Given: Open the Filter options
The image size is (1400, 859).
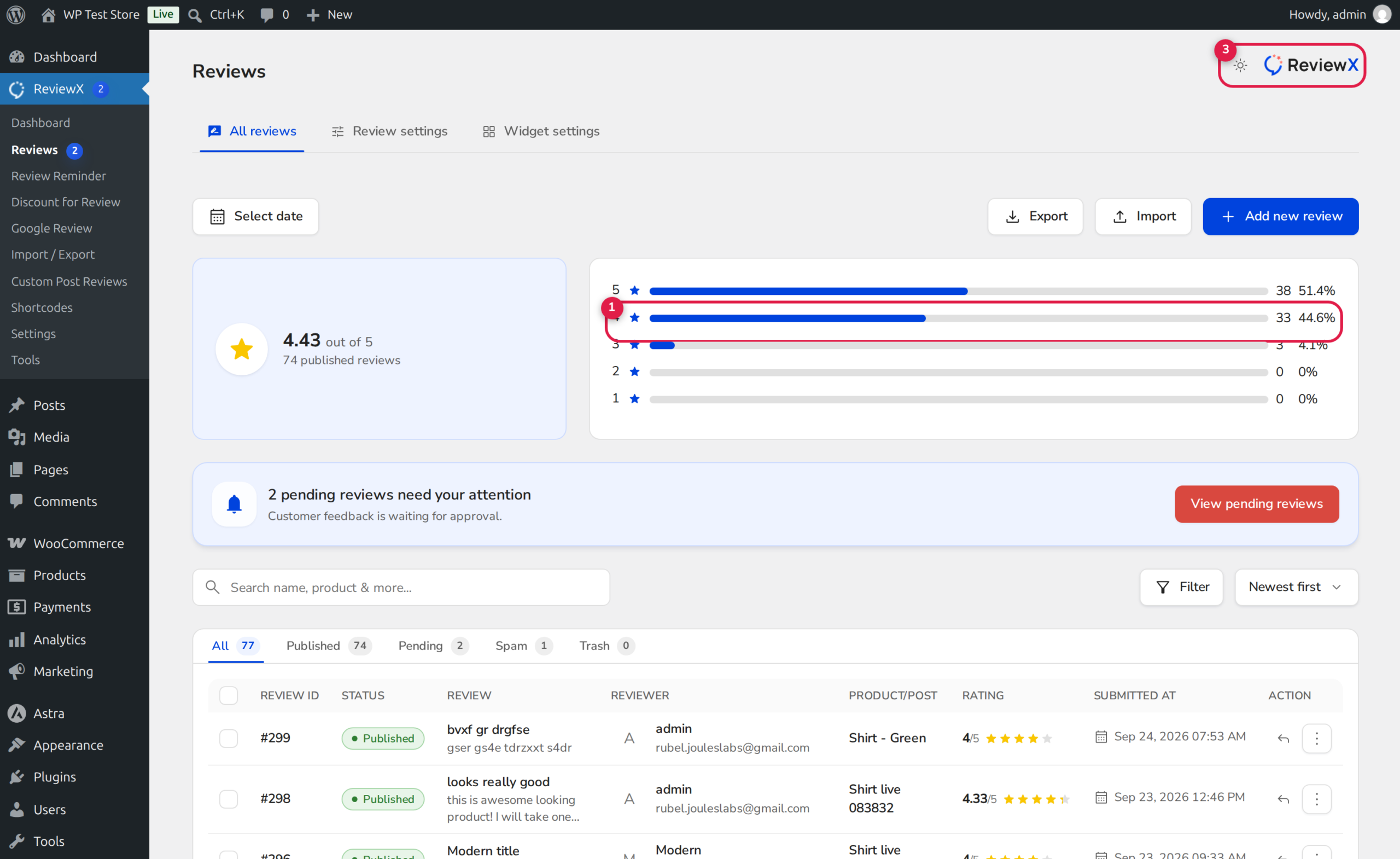Looking at the screenshot, I should [1181, 587].
